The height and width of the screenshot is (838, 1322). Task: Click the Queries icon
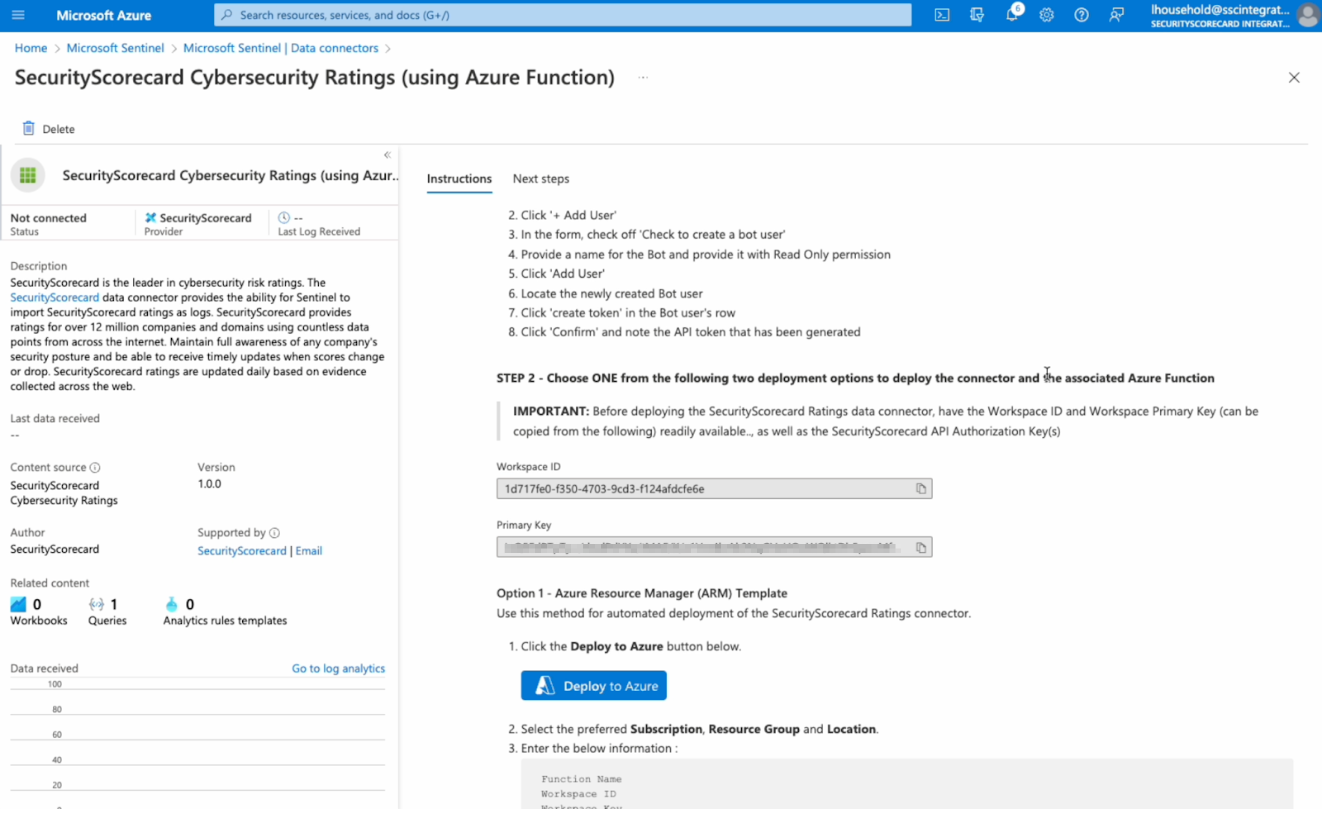[x=96, y=604]
